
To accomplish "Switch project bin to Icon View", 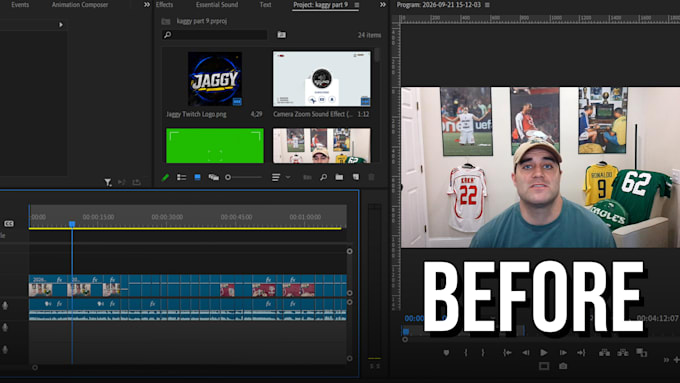I will pos(197,177).
